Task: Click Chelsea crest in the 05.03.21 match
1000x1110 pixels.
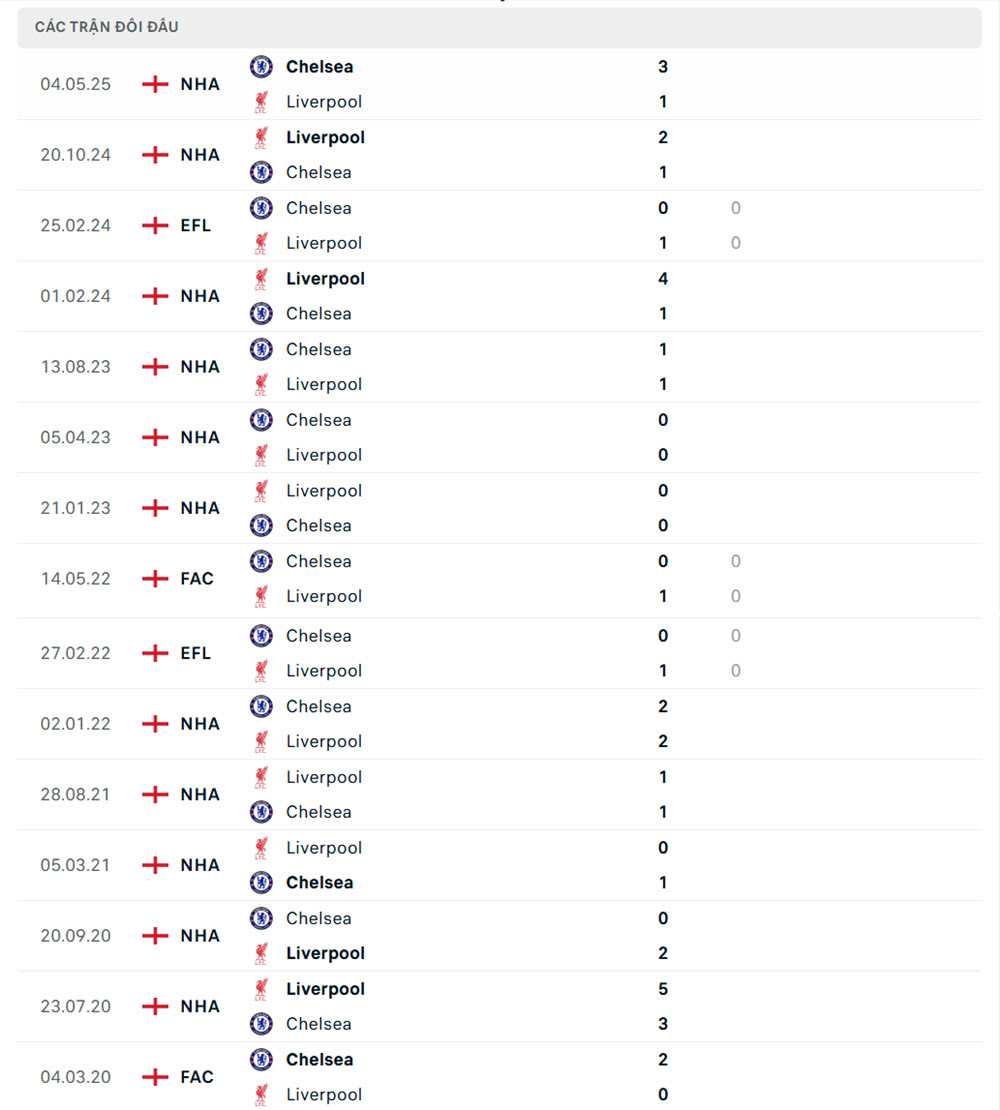Action: (261, 883)
